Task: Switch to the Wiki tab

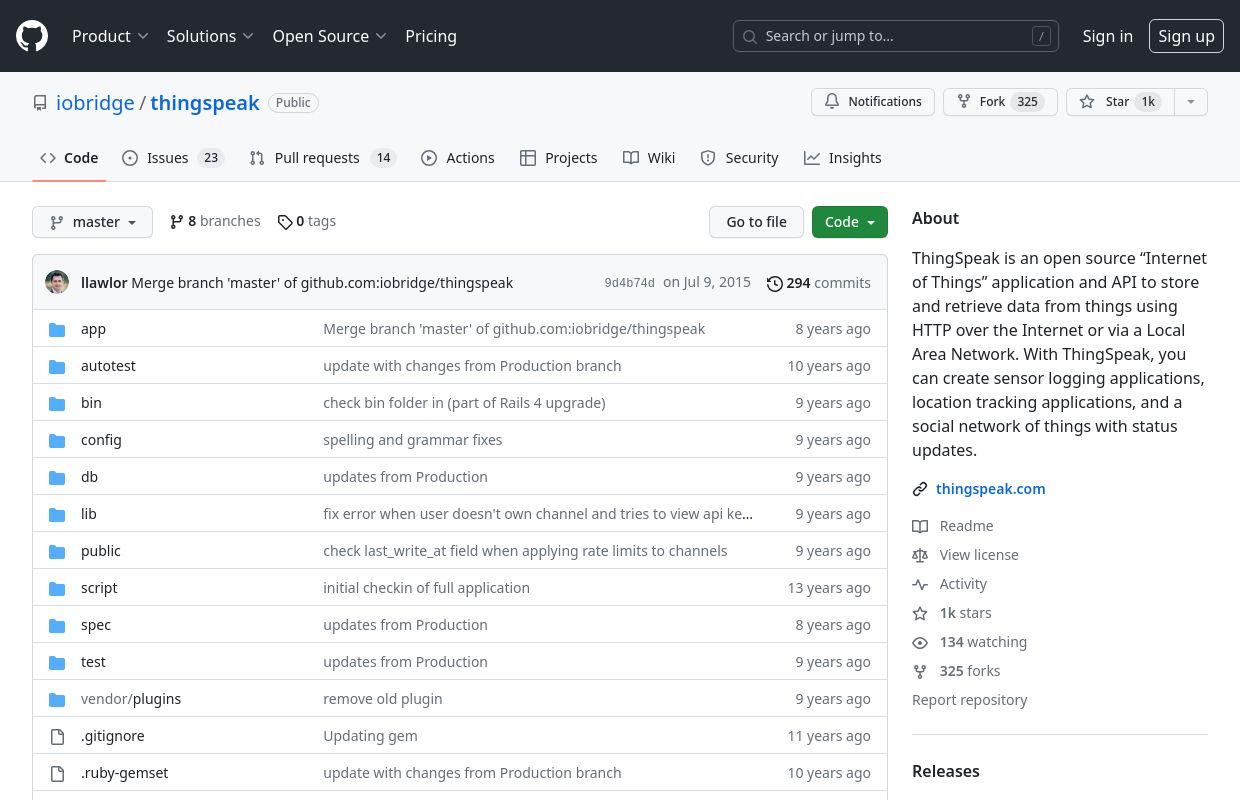Action: pyautogui.click(x=649, y=158)
